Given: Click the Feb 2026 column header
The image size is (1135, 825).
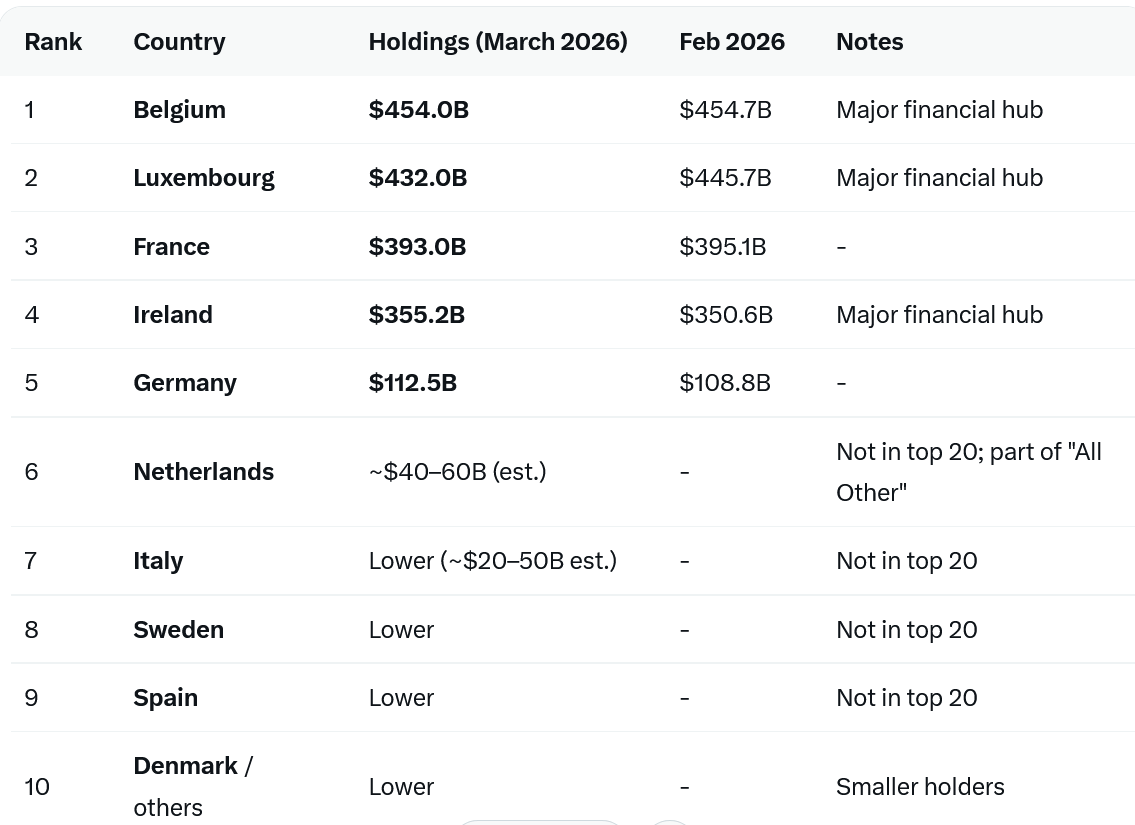Looking at the screenshot, I should tap(732, 42).
